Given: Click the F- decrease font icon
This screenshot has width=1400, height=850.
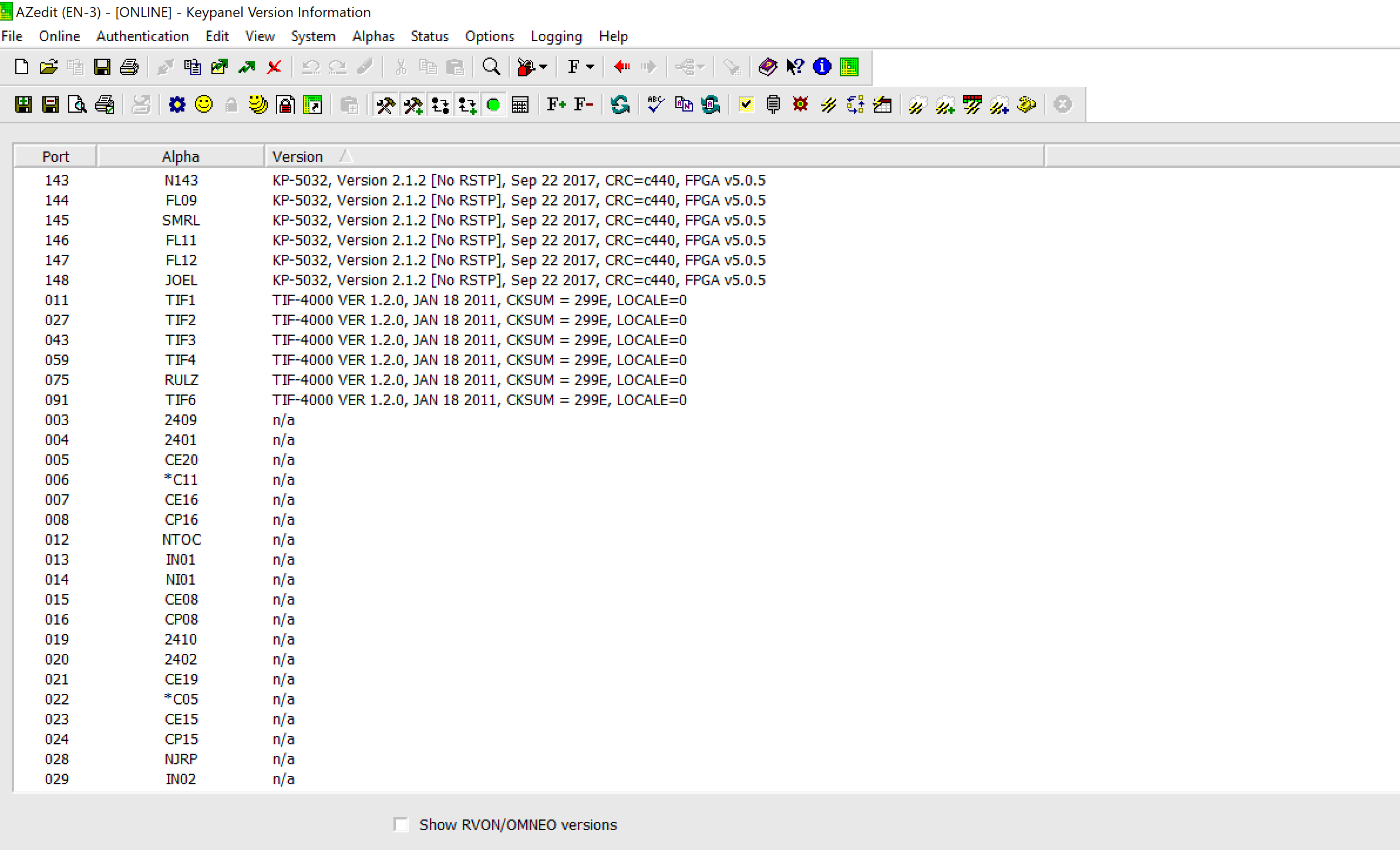Looking at the screenshot, I should 584,104.
